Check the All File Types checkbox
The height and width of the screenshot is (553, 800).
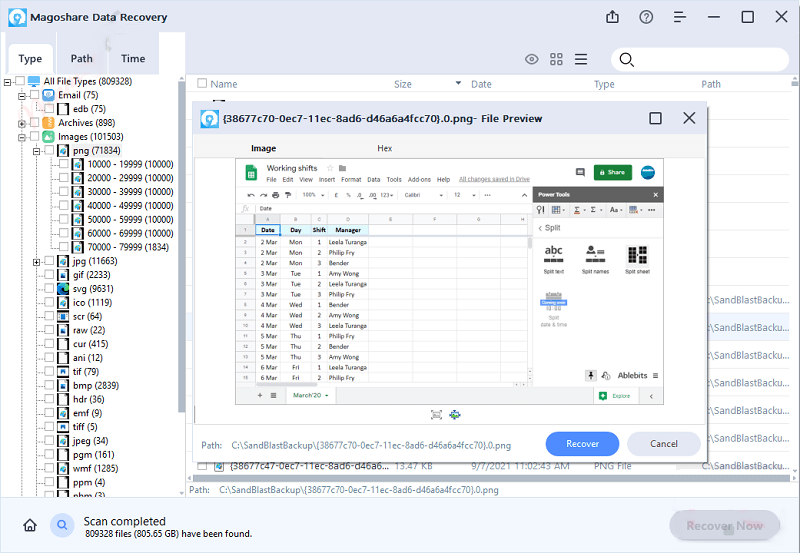(x=20, y=81)
